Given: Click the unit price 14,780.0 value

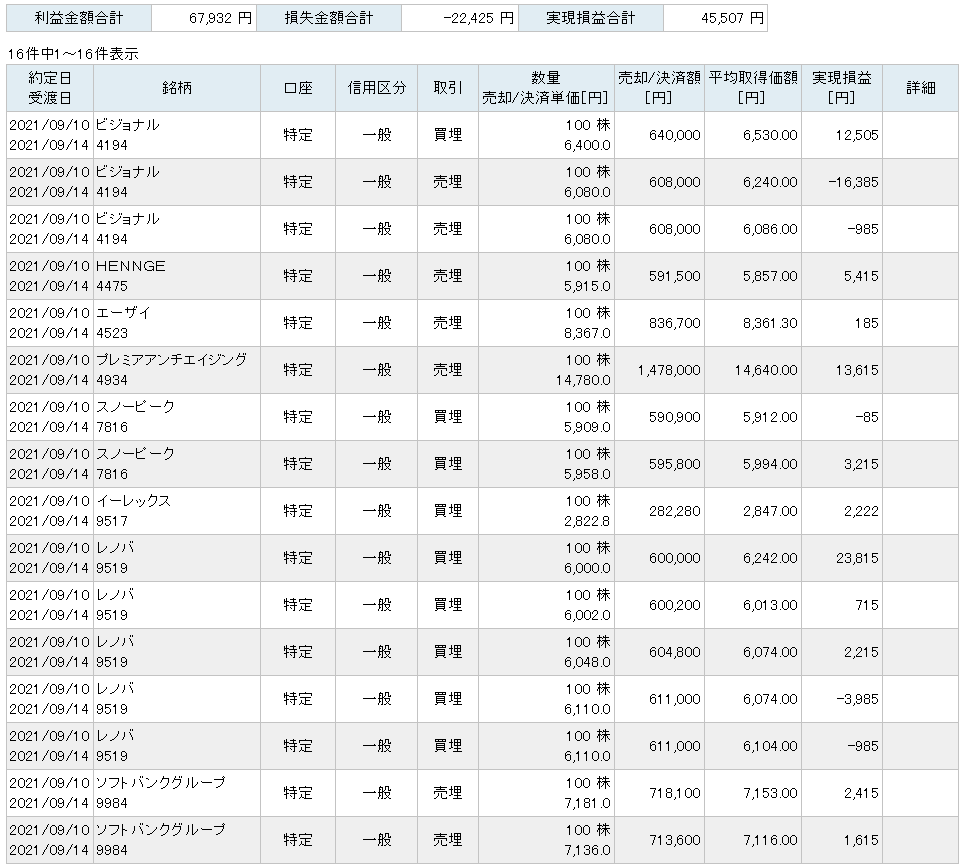Looking at the screenshot, I should 583,381.
